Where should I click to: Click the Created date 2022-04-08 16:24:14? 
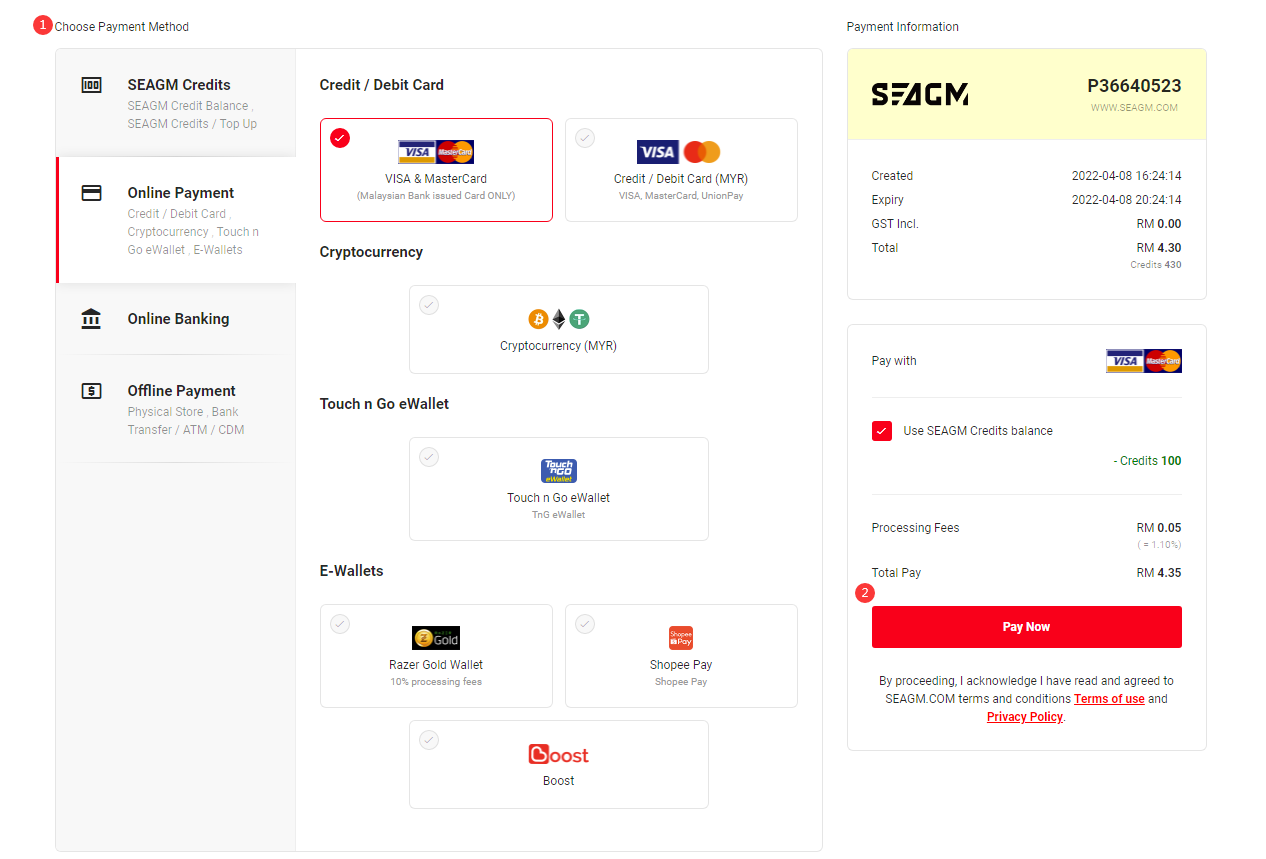pyautogui.click(x=1126, y=176)
